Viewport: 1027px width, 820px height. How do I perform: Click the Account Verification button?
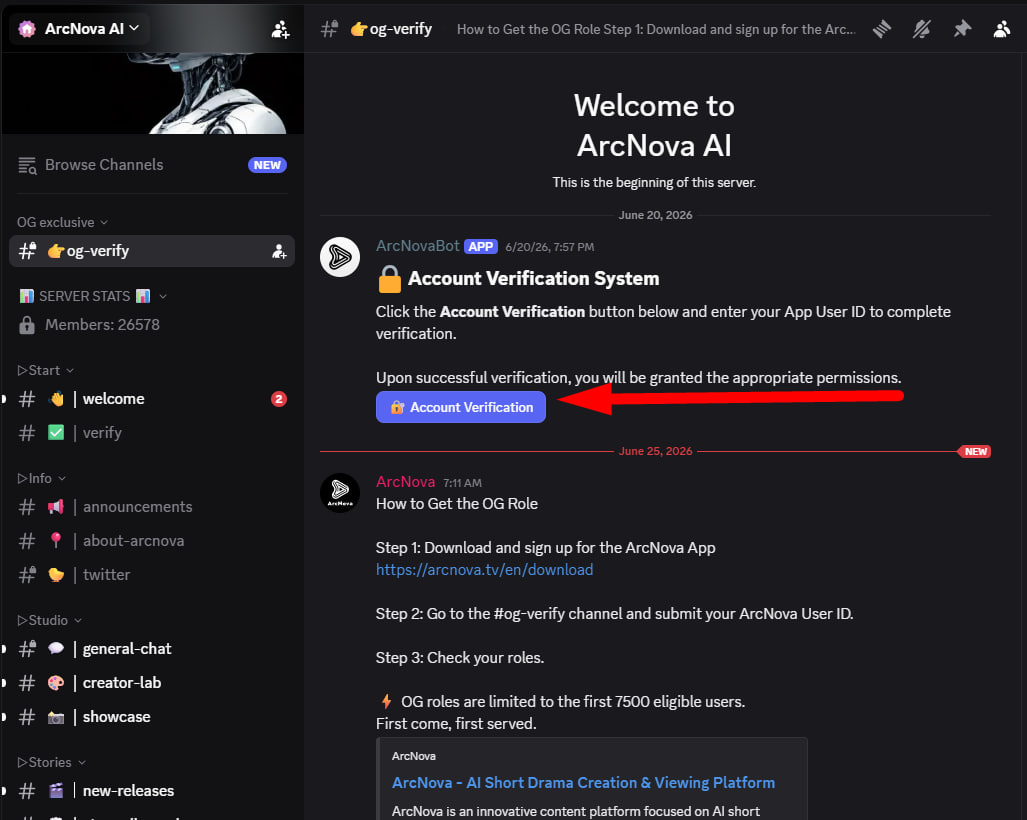pos(460,407)
